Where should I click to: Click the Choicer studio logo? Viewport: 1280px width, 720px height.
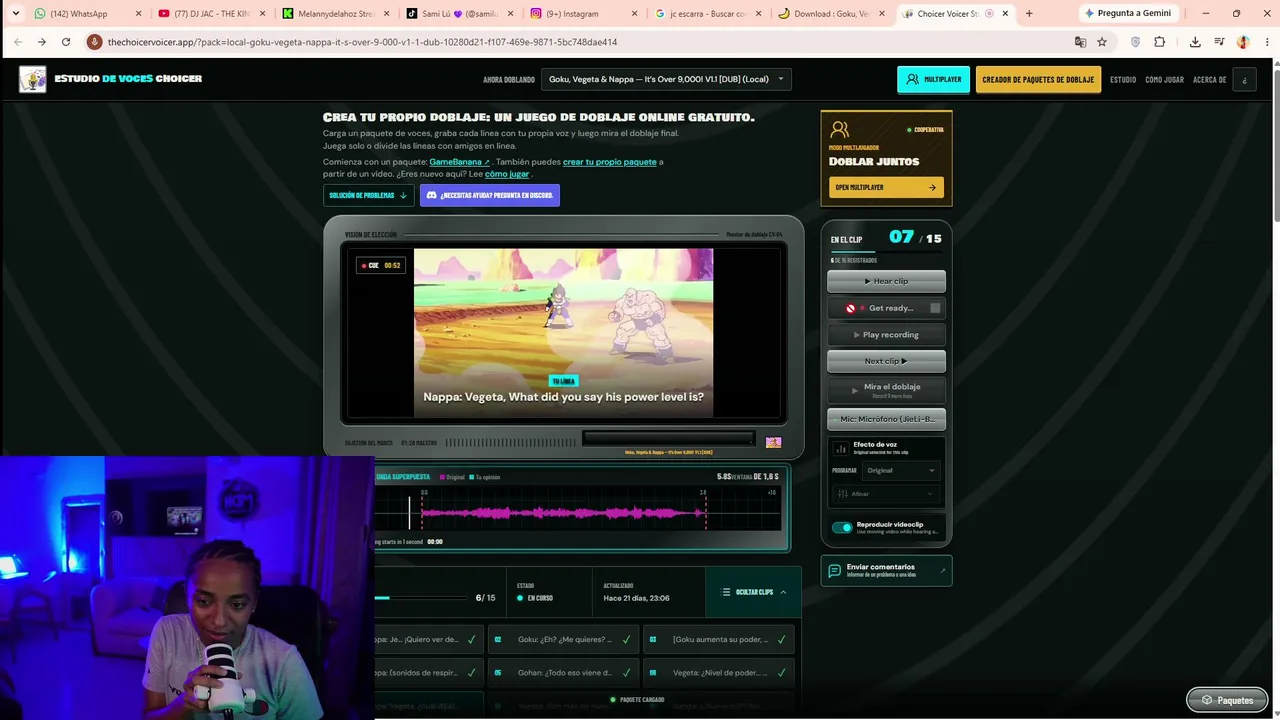(33, 79)
